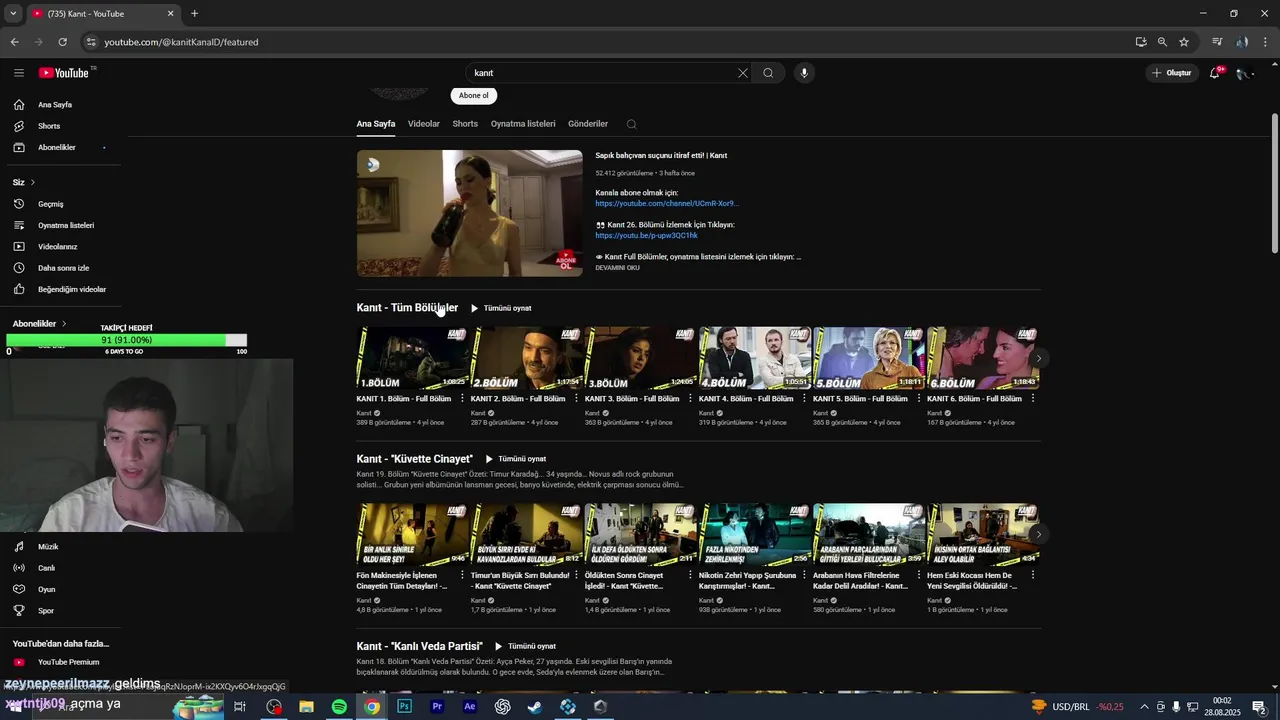Open options menu for KANIT 6. Bölüm video
Screen dimensions: 1280x720
click(x=1032, y=399)
